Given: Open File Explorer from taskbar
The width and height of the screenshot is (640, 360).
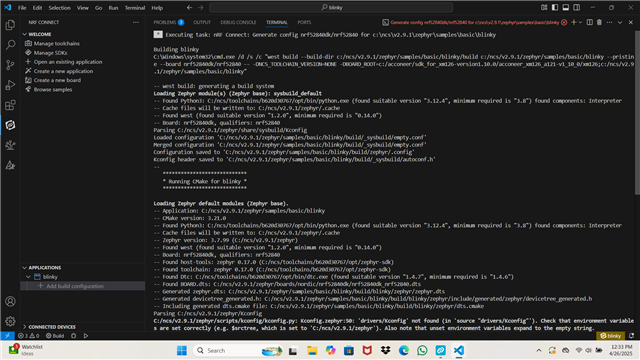Looking at the screenshot, I should point(312,351).
